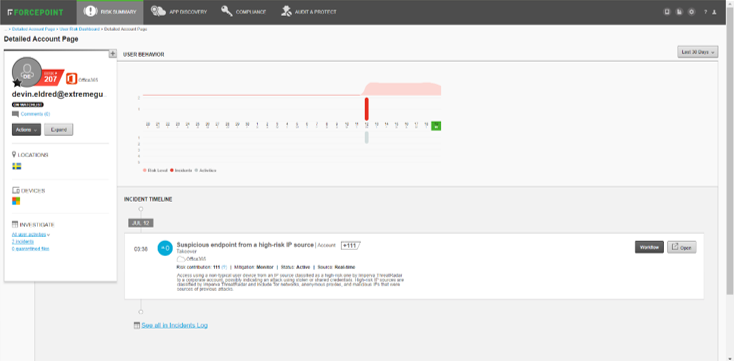The height and width of the screenshot is (361, 734).
Task: Click the Office365 icon beside risk score
Action: click(71, 79)
